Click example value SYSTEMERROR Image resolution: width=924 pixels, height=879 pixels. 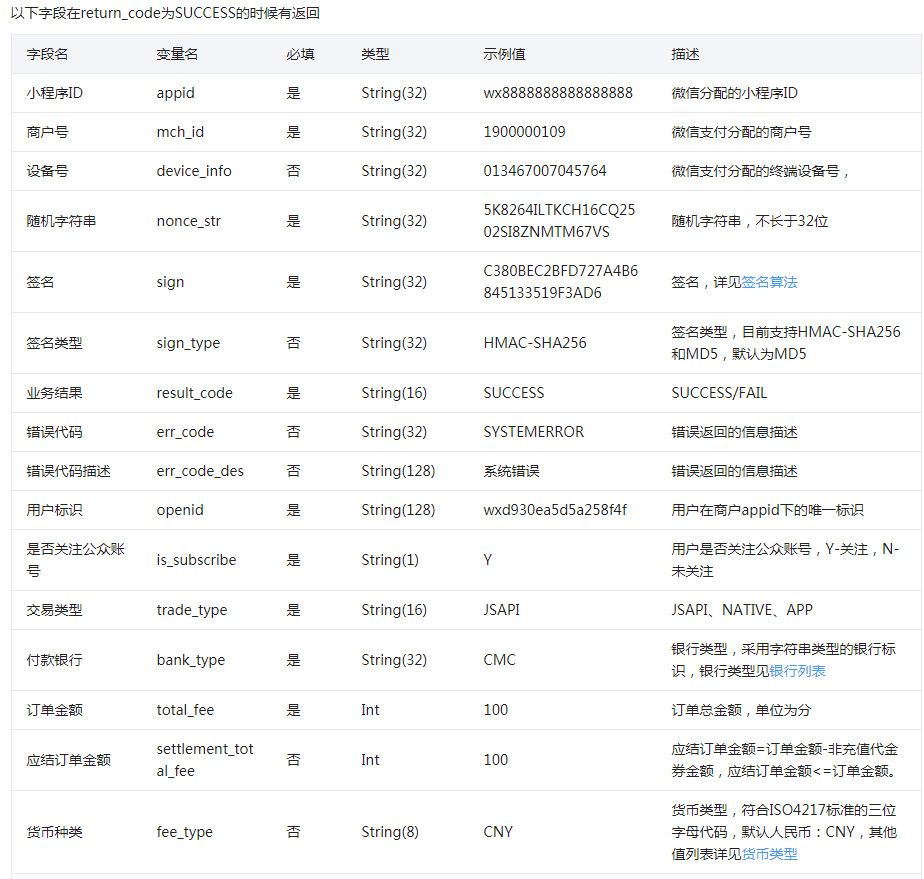tap(534, 432)
